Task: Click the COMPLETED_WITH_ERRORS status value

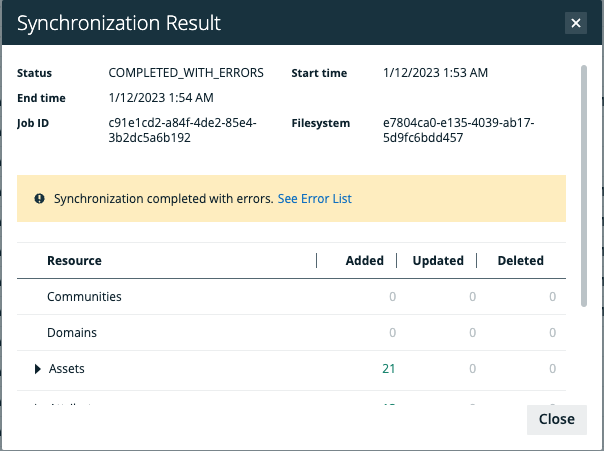Action: tap(185, 74)
